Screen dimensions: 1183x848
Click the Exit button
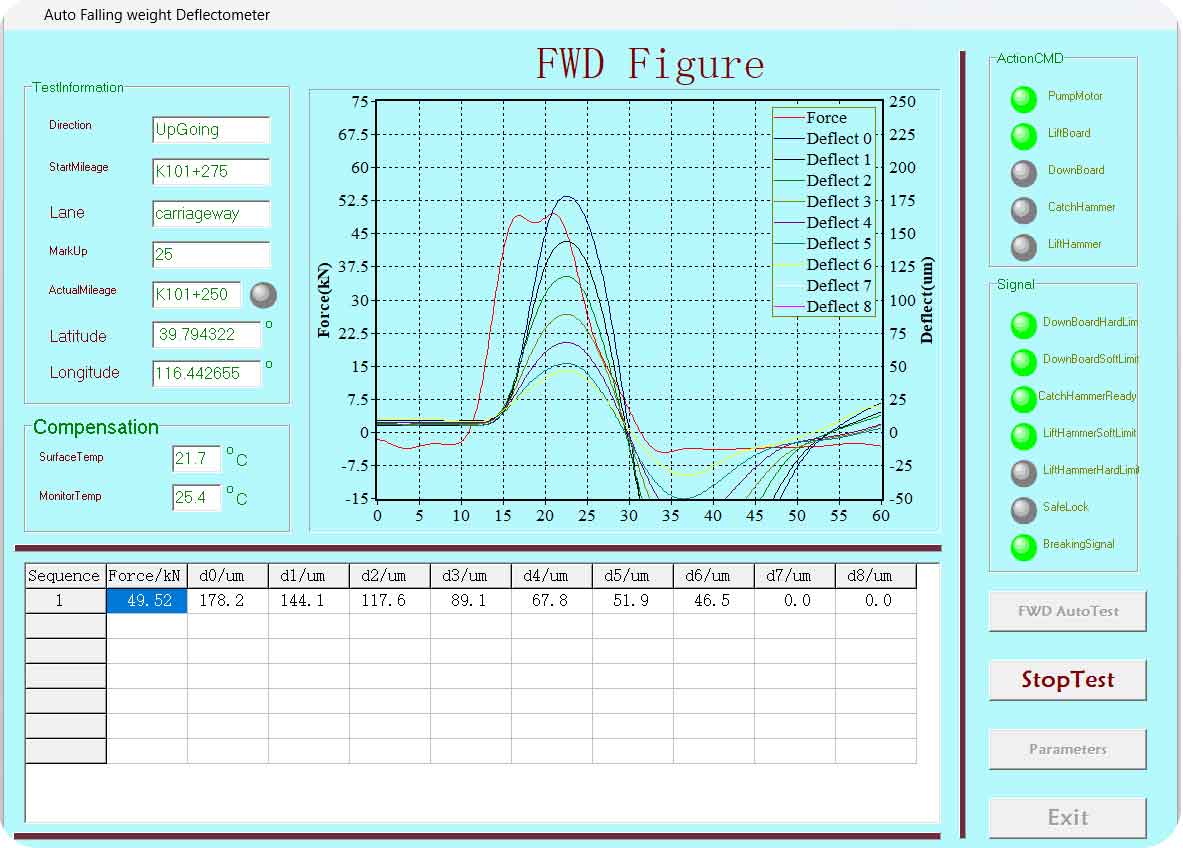coord(1068,818)
